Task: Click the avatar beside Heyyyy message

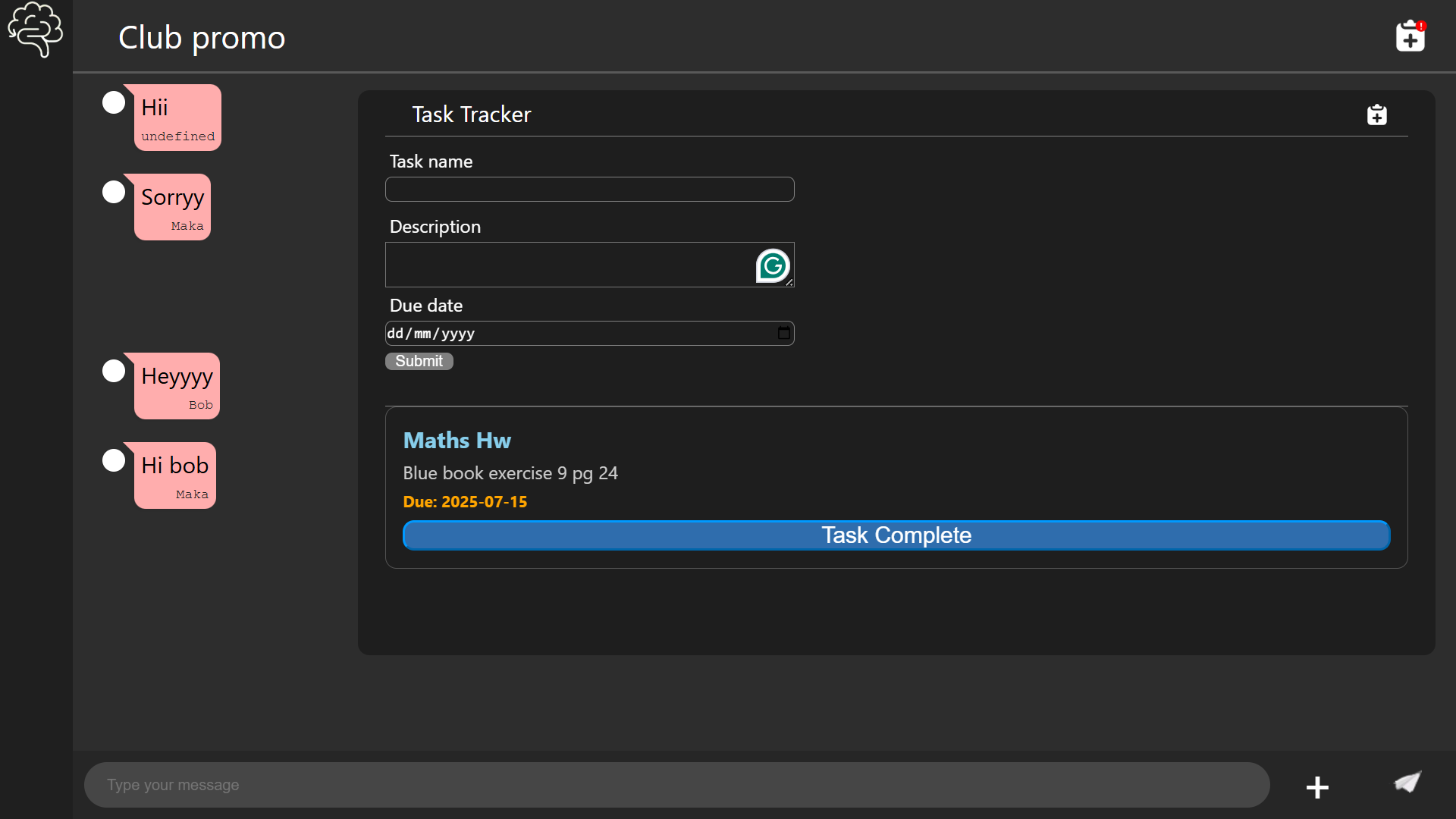Action: [x=114, y=371]
